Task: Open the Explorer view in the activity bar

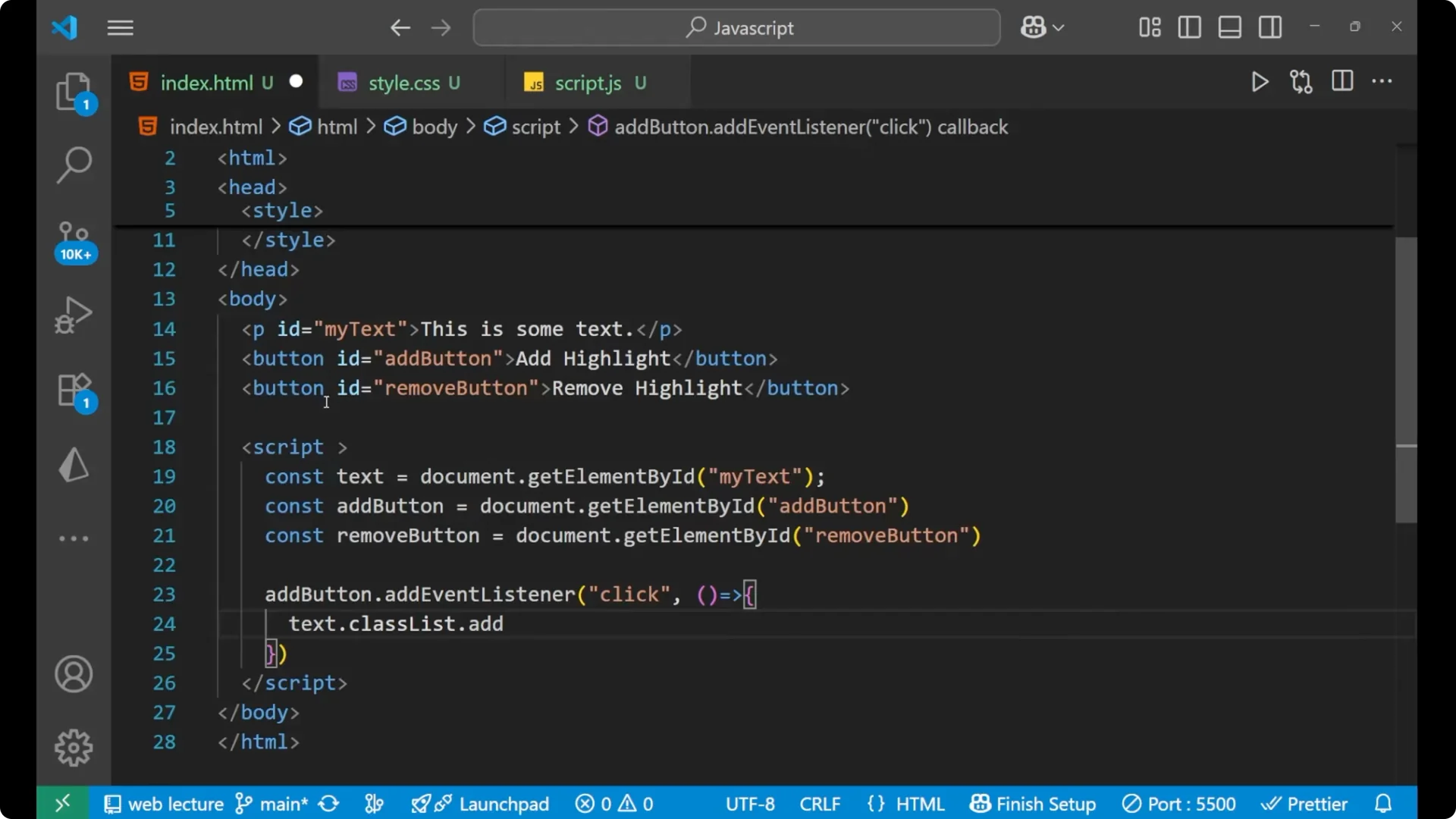Action: (74, 91)
